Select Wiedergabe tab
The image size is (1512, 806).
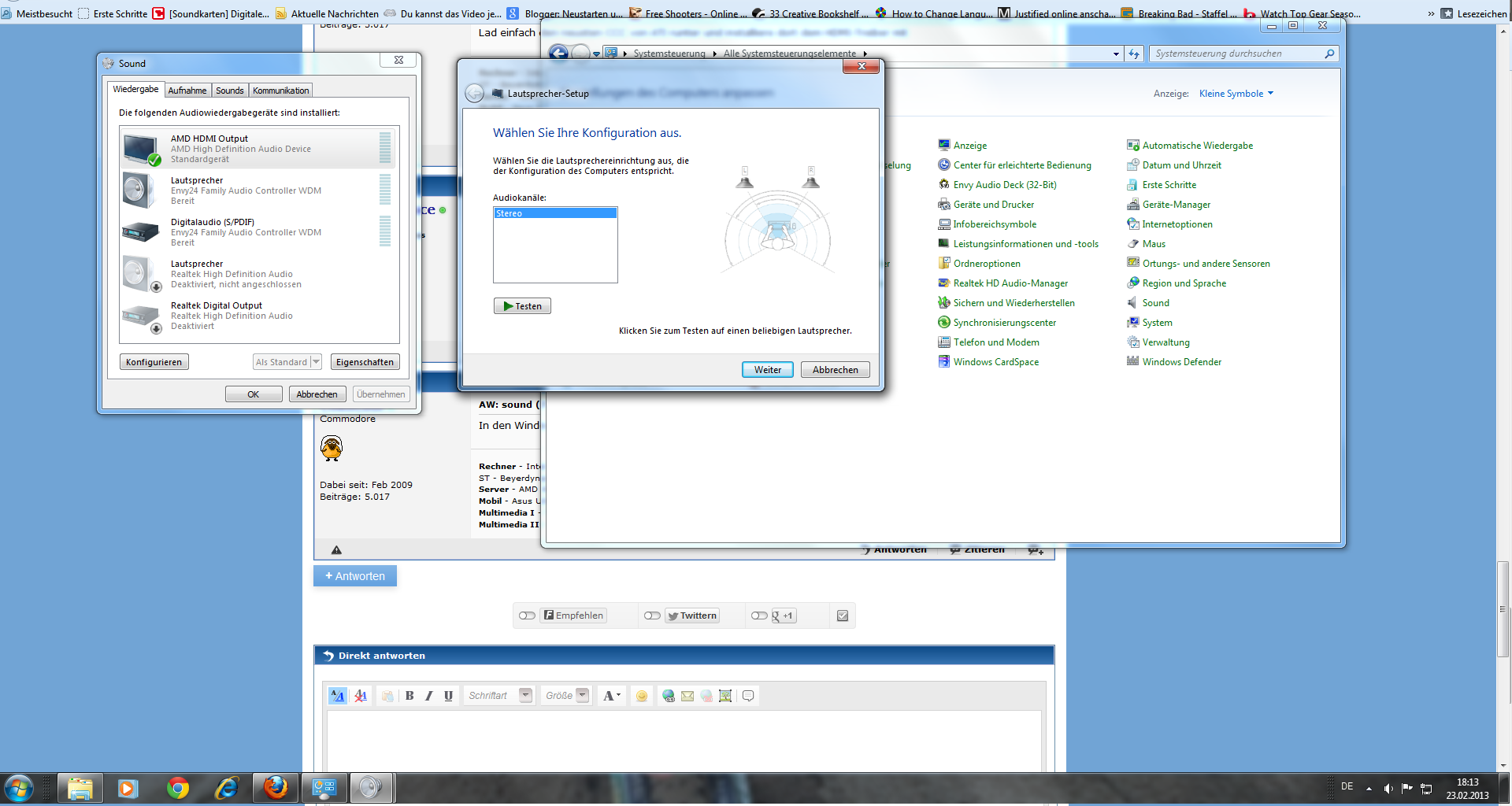(135, 89)
